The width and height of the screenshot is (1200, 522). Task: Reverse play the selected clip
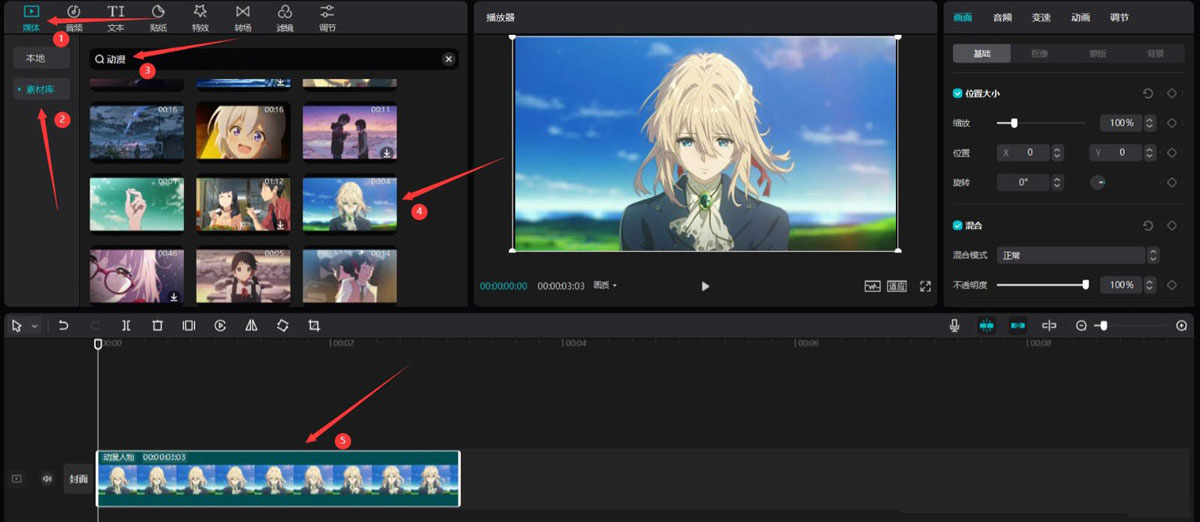[x=220, y=326]
